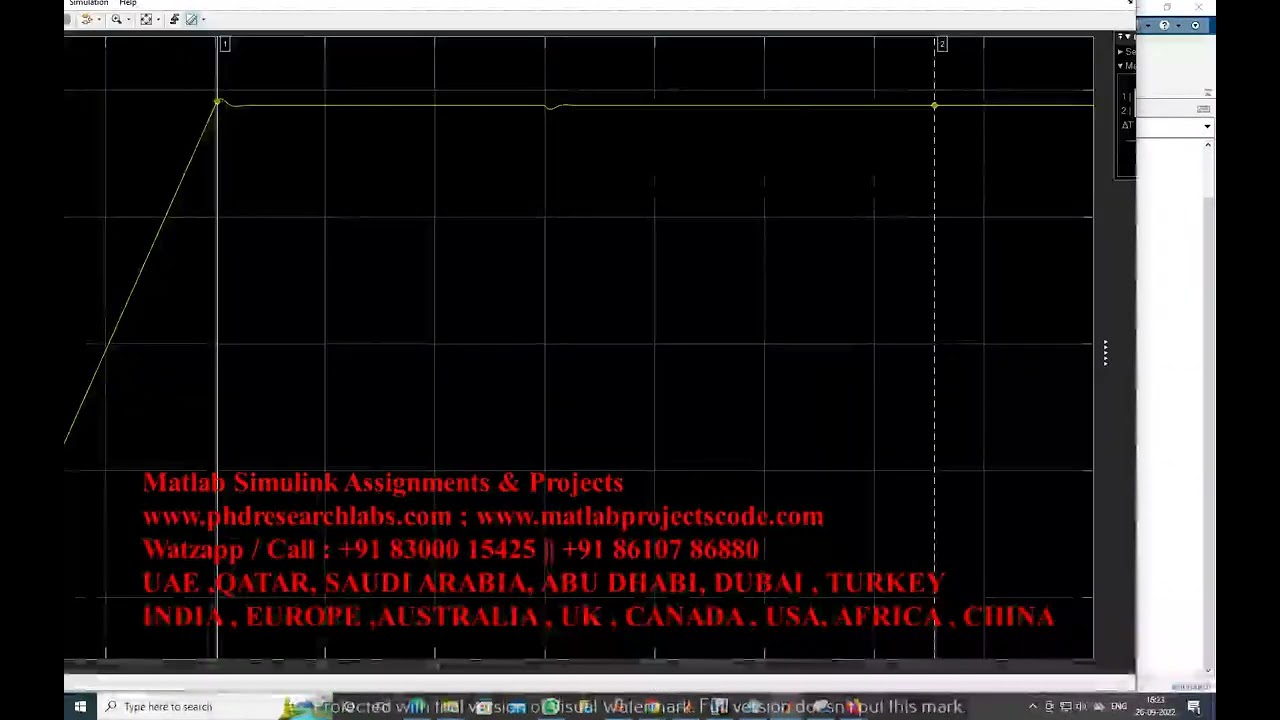The height and width of the screenshot is (720, 1280).
Task: Open the Simulation menu
Action: tap(88, 3)
